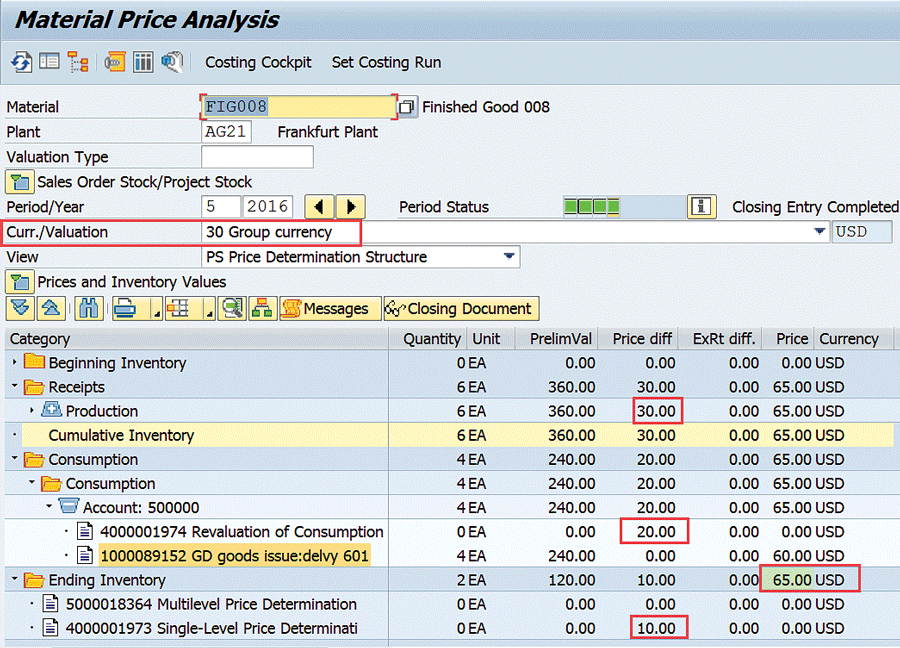Viewport: 900px width, 648px height.
Task: Click the Period Status information icon
Action: point(702,207)
